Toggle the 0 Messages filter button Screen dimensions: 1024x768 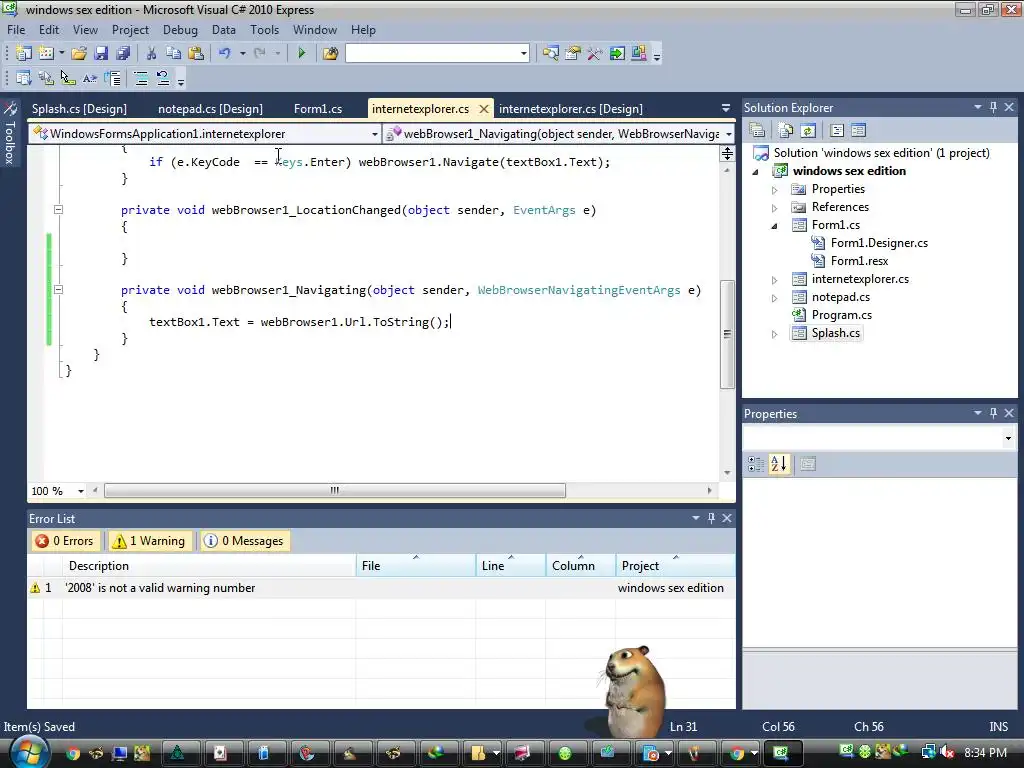244,541
